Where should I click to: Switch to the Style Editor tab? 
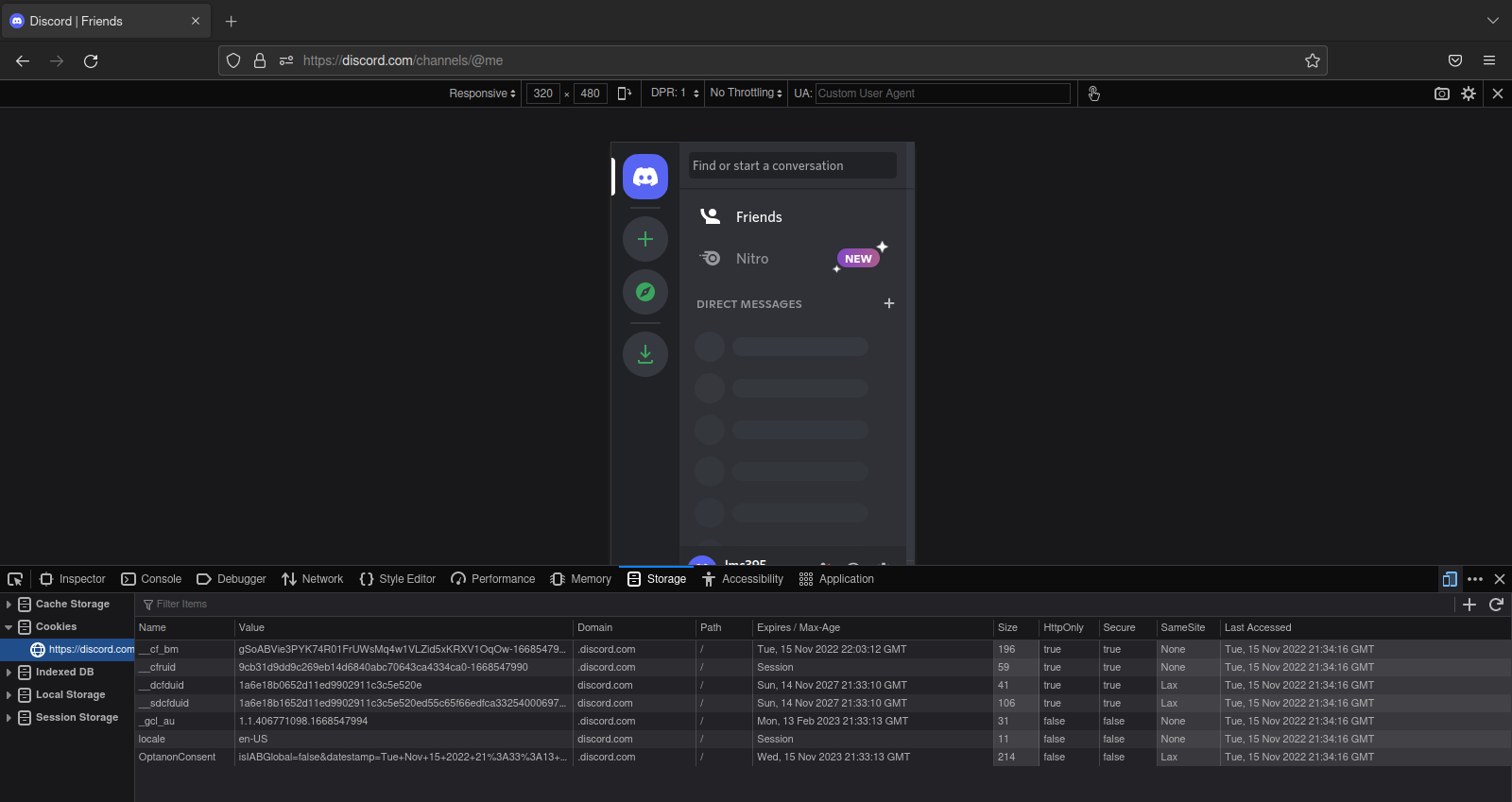[x=398, y=579]
